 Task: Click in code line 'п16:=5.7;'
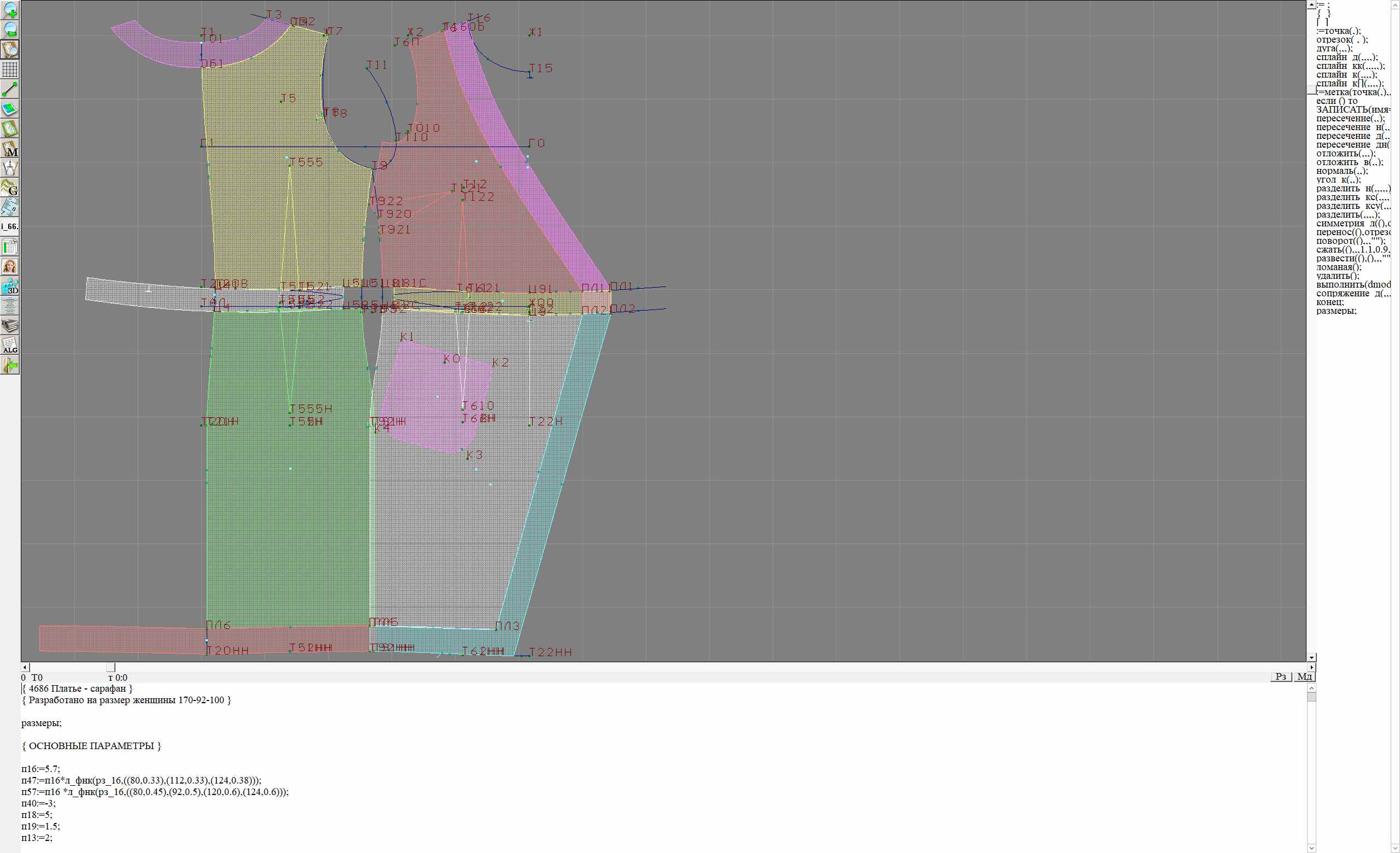click(41, 769)
